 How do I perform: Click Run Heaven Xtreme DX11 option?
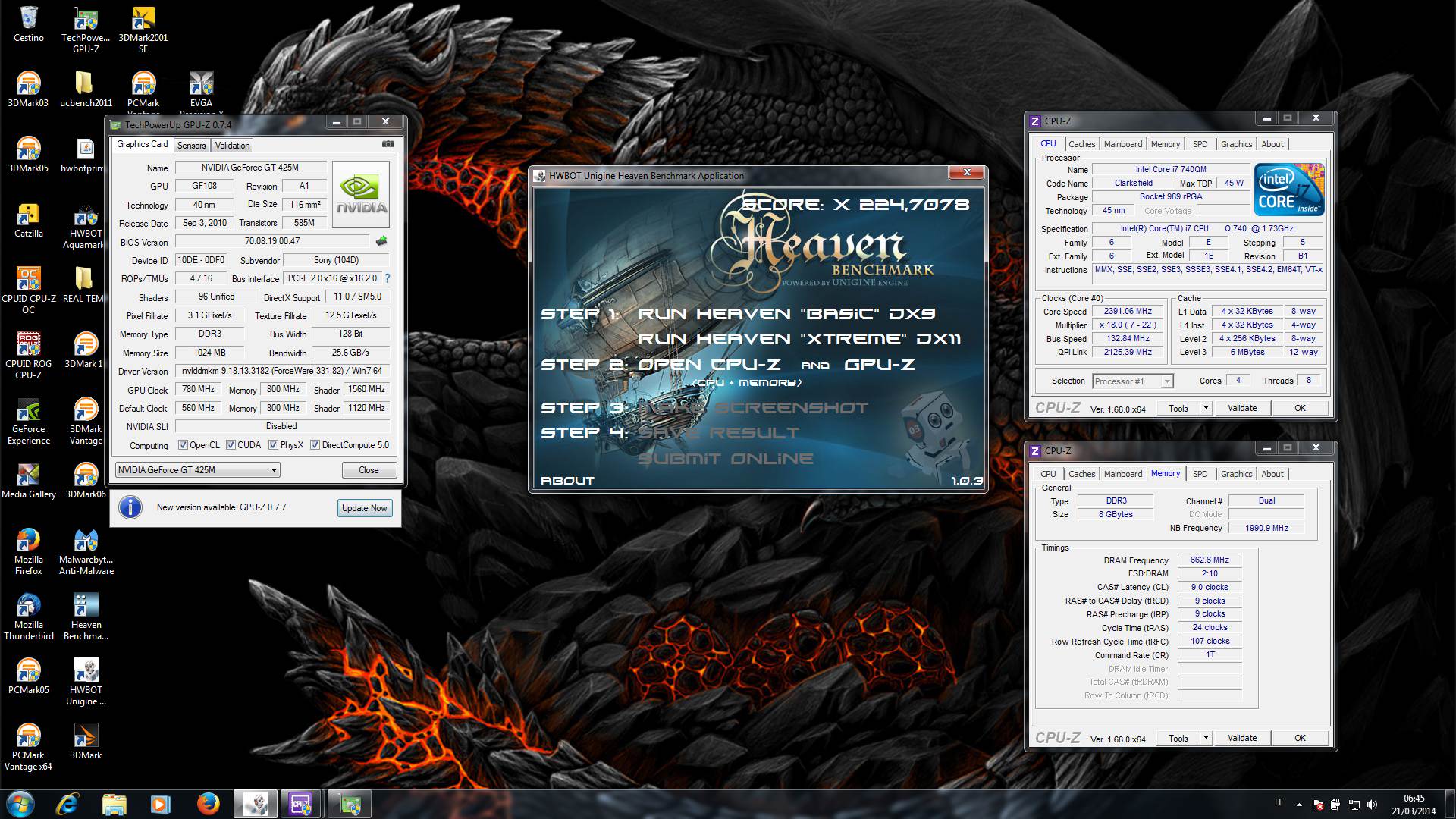pyautogui.click(x=799, y=339)
